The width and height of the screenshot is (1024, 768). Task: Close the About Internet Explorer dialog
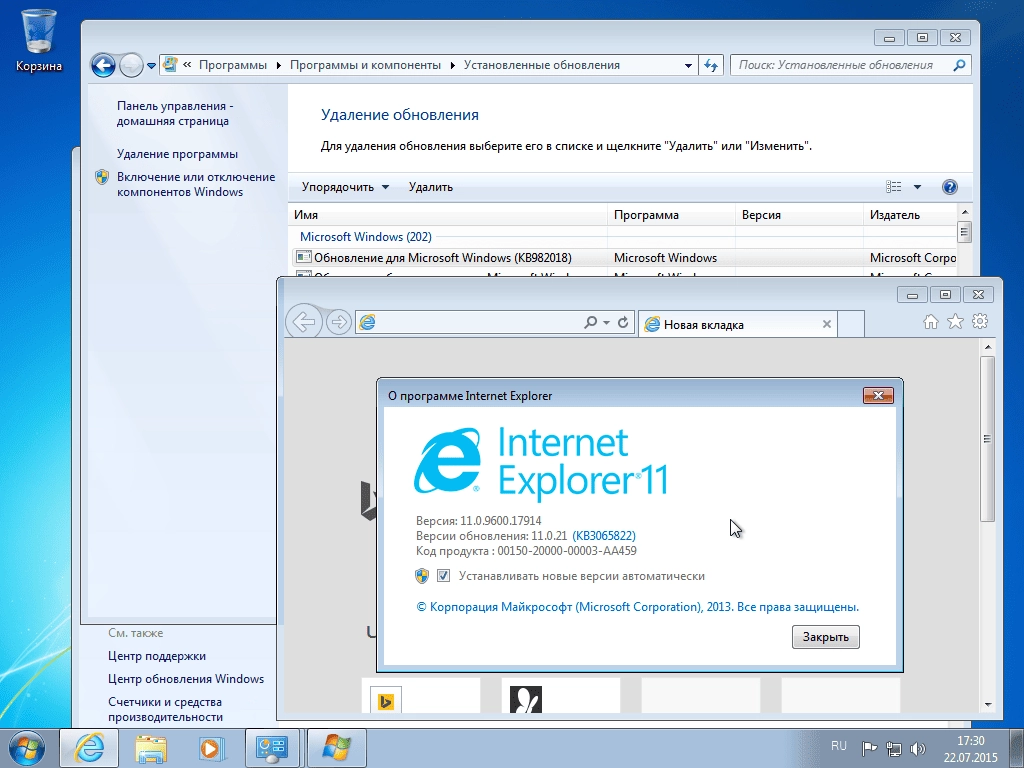[878, 395]
